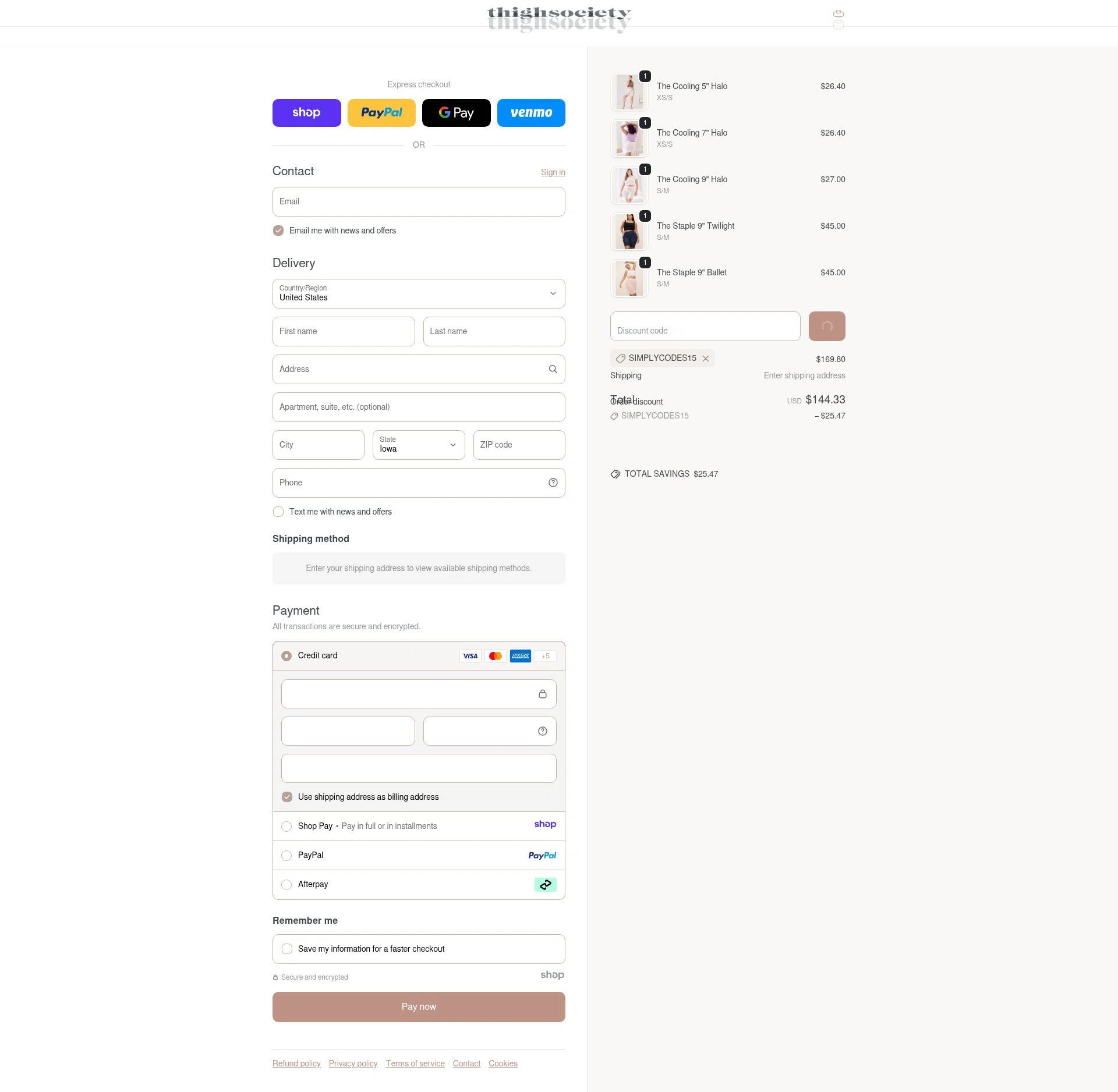Choose Shop Pay installments payment option

pyautogui.click(x=286, y=827)
